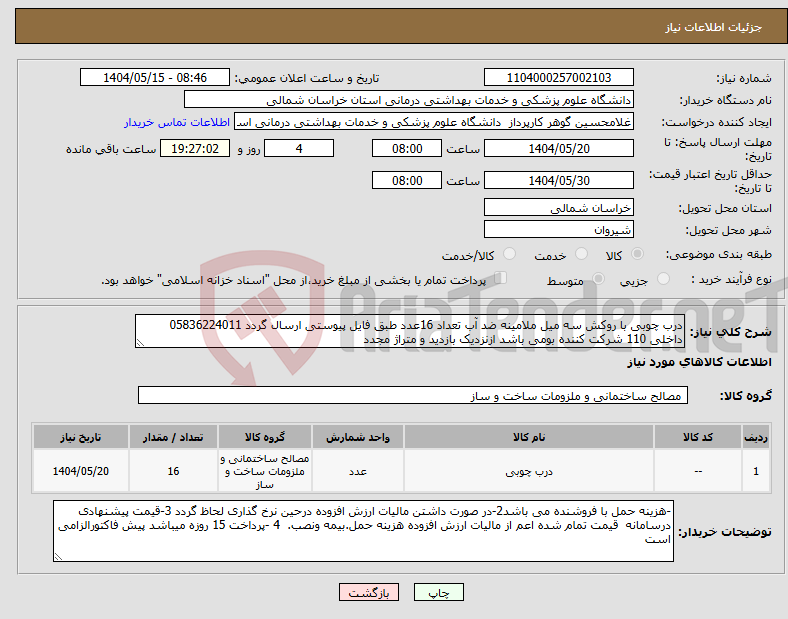Click the row number cell 1
Screen dimensions: 788x619
756,471
